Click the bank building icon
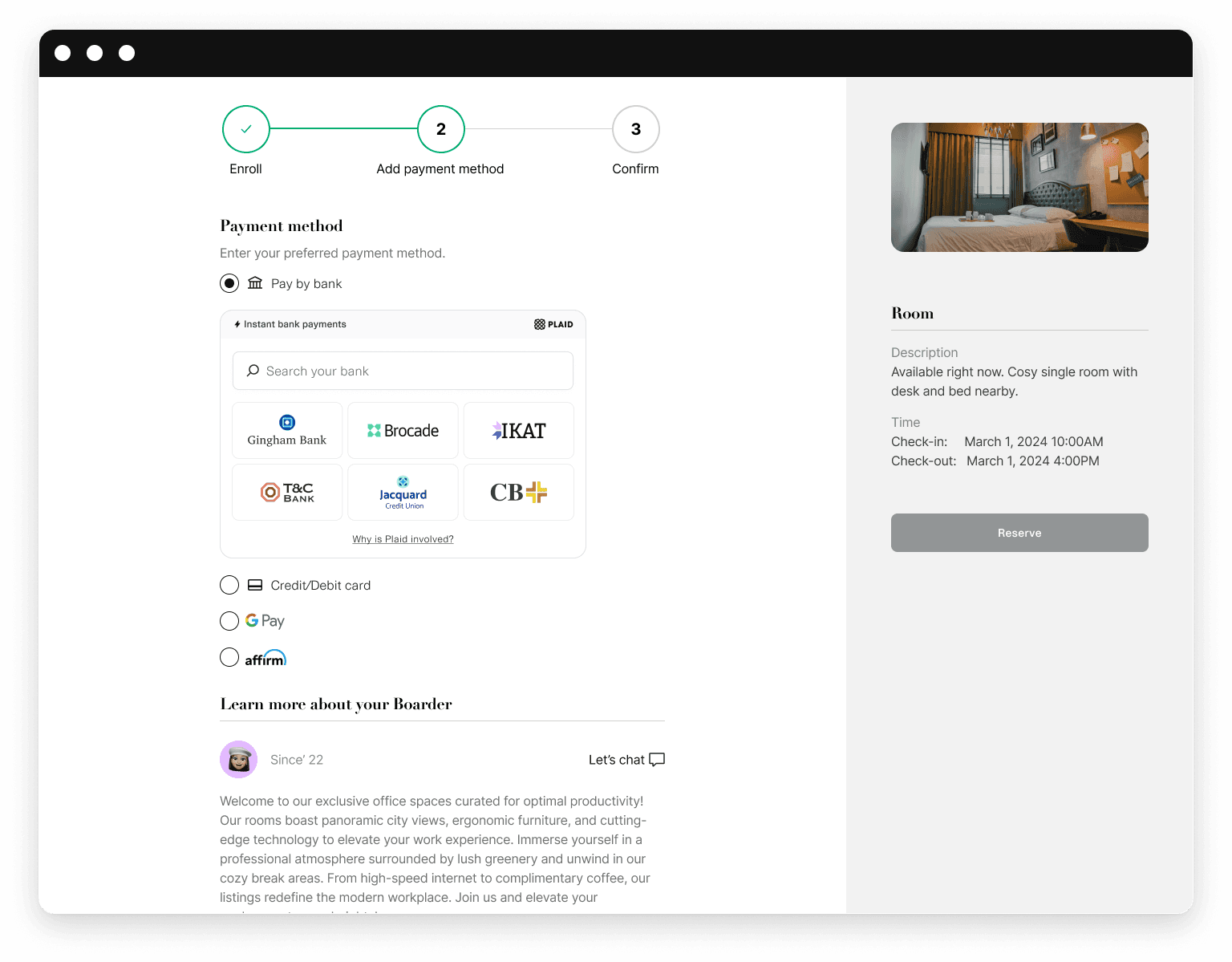1232x962 pixels. pos(255,283)
